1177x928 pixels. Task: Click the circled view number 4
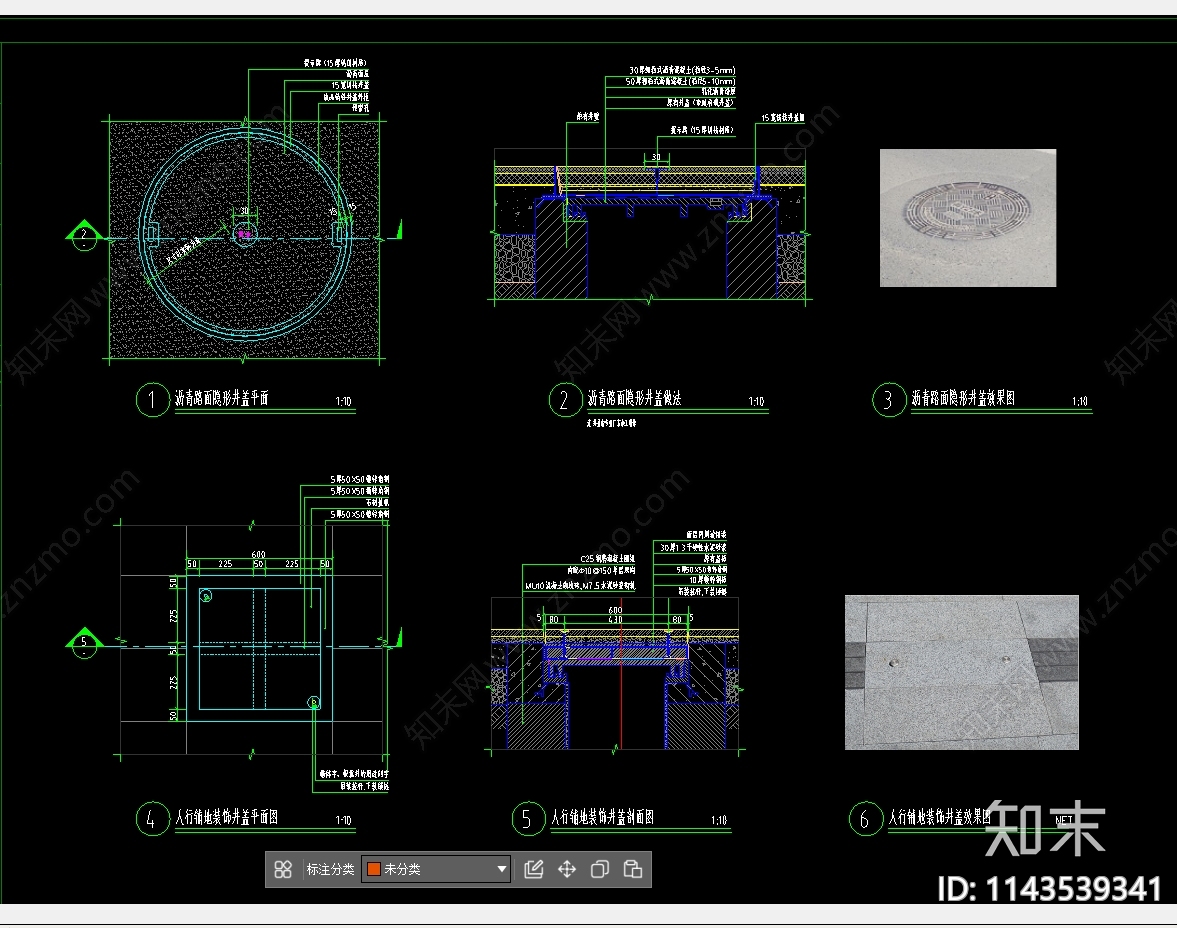tap(151, 819)
